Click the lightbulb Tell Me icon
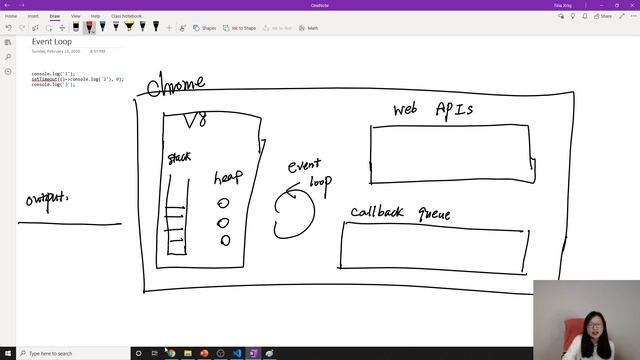The height and width of the screenshot is (360, 640). coord(573,16)
